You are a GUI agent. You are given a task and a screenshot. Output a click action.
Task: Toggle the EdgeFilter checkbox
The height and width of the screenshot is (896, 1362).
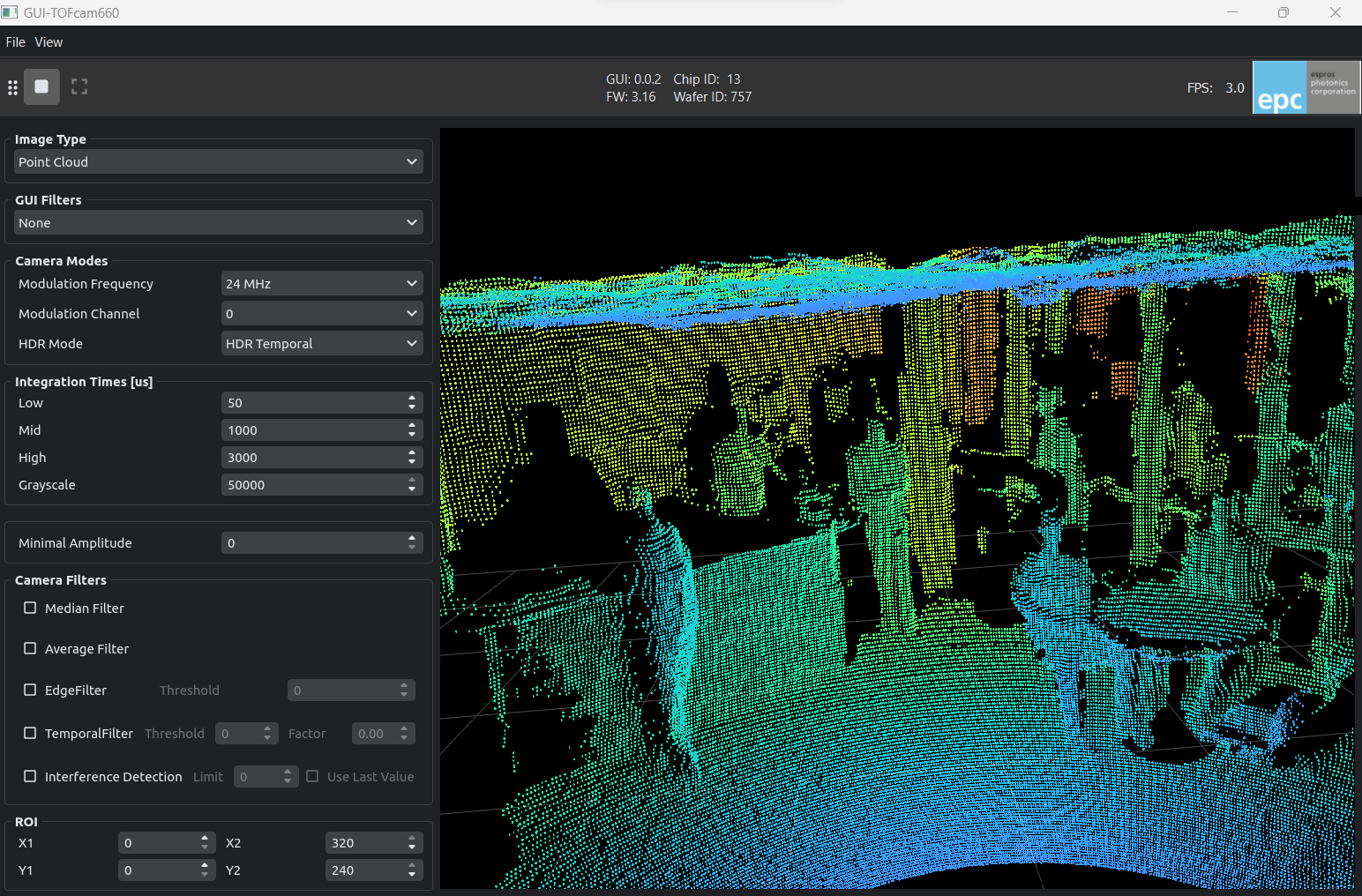[x=30, y=691]
